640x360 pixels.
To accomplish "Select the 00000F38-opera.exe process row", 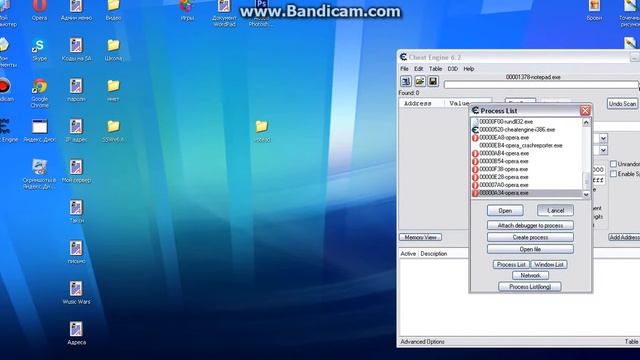I will [x=527, y=169].
